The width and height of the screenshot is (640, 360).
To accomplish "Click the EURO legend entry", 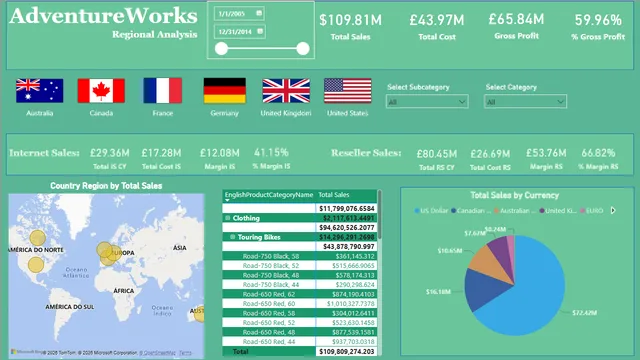I will click(591, 211).
